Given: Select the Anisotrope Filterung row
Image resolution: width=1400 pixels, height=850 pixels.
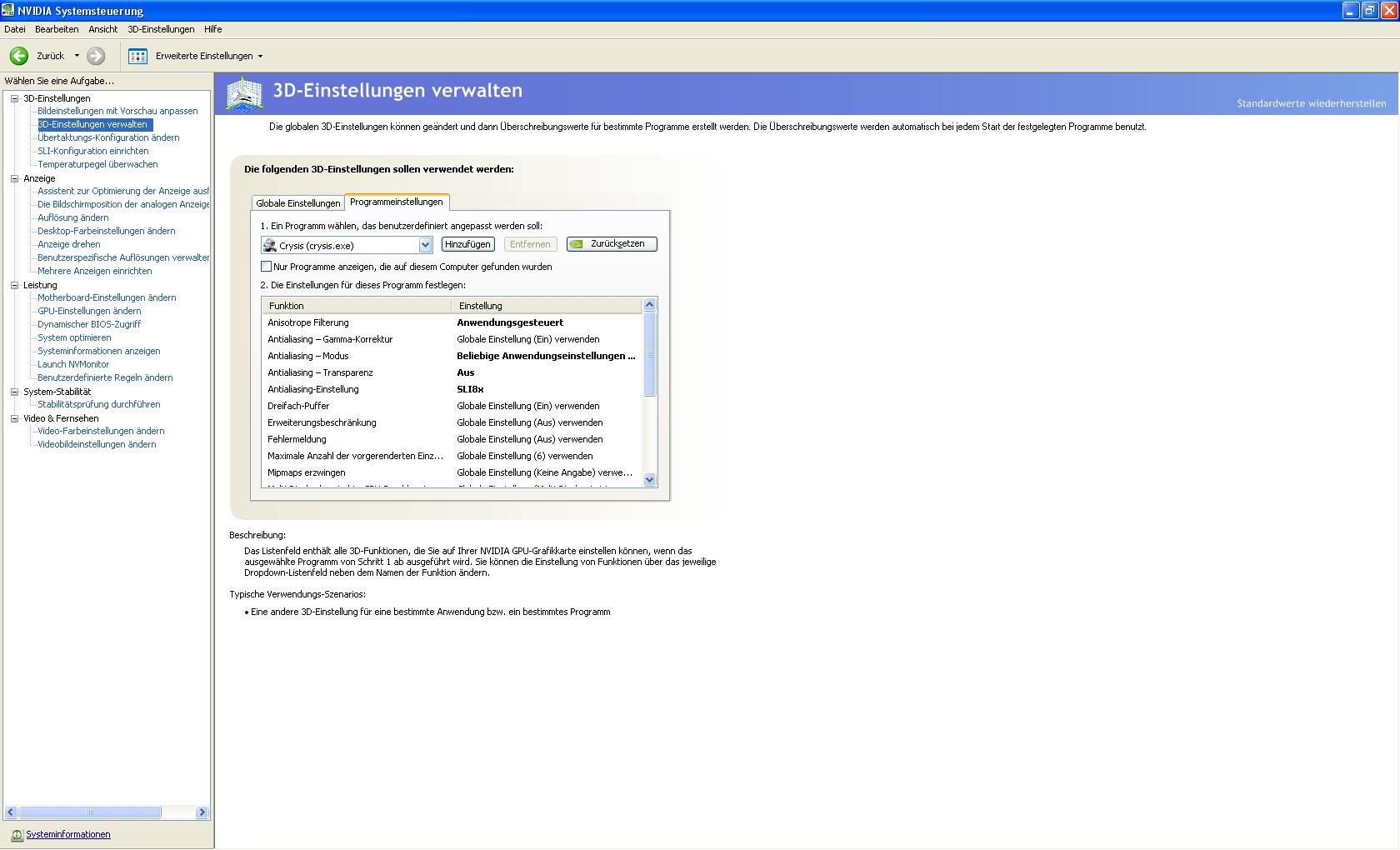Looking at the screenshot, I should (452, 322).
